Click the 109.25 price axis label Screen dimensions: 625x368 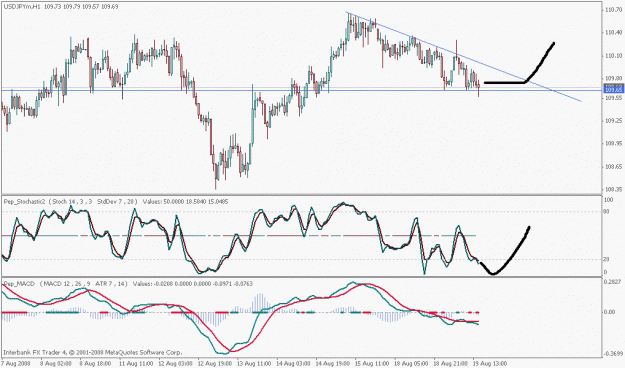[x=612, y=120]
